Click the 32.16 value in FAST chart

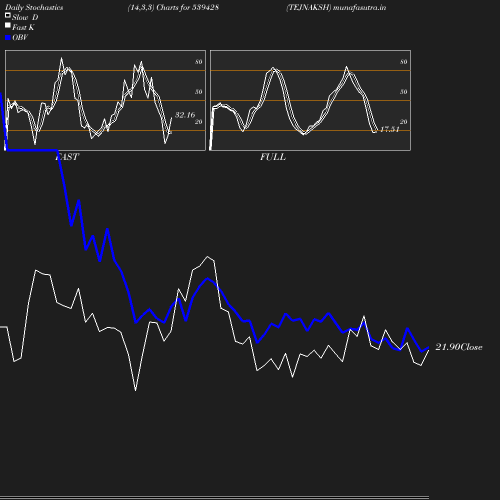[185, 115]
